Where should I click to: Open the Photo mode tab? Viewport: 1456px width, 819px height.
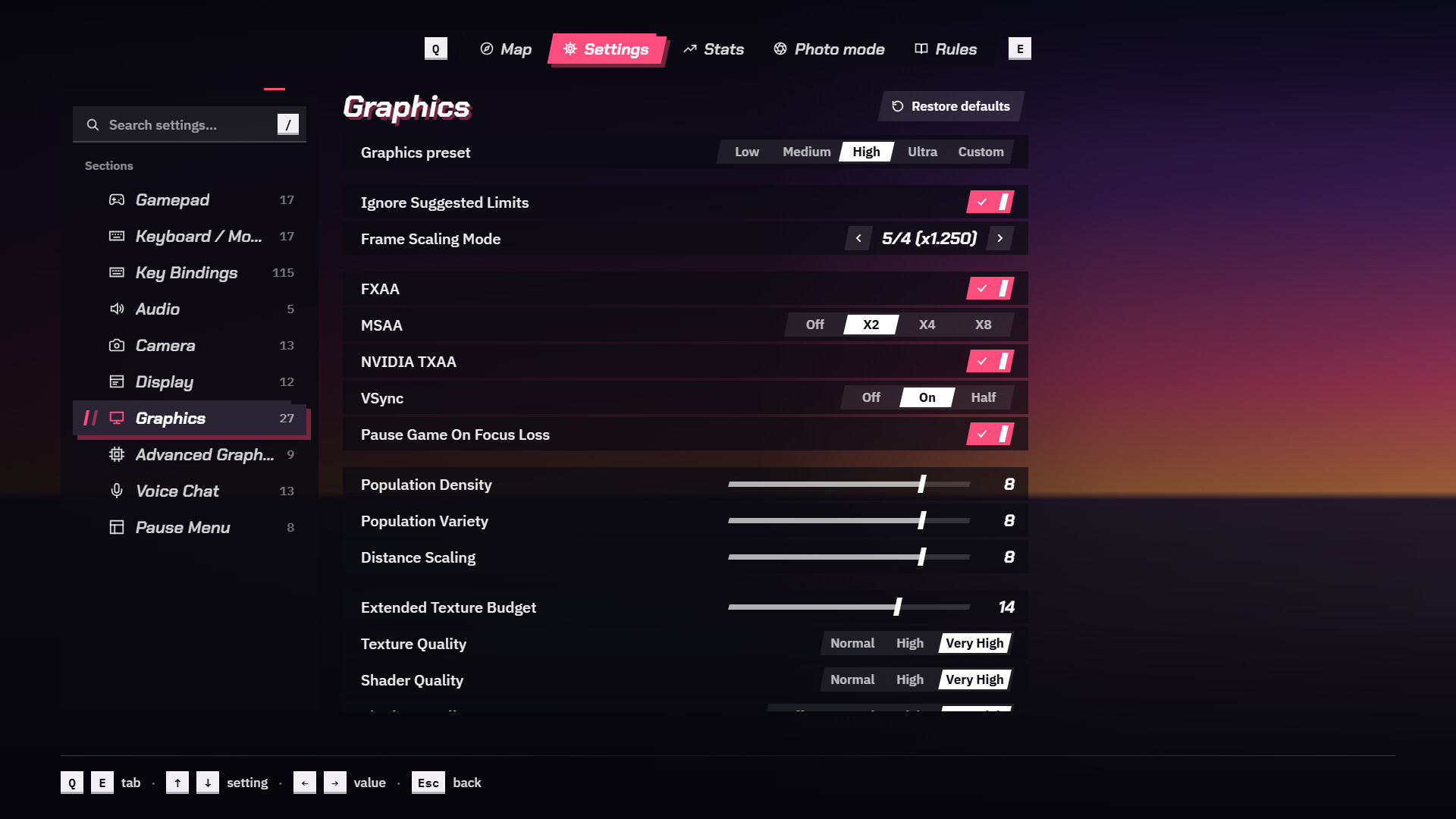[x=829, y=49]
